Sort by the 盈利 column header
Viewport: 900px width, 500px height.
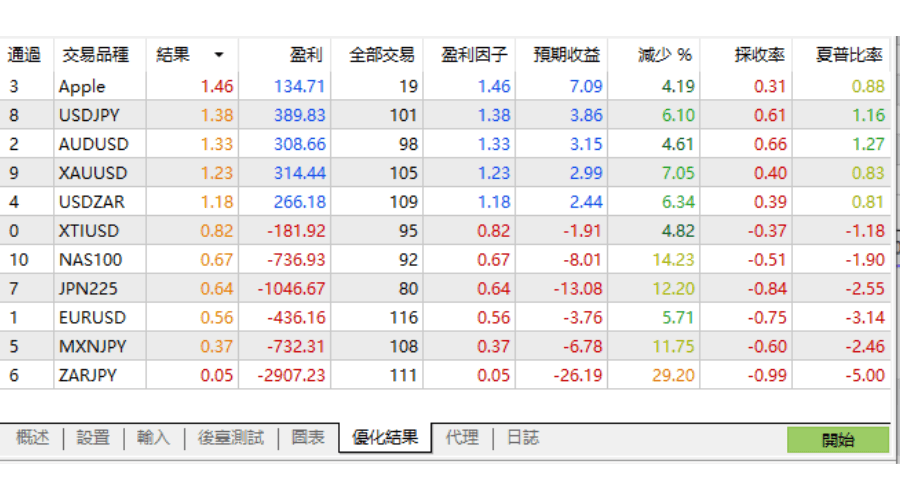click(x=284, y=55)
